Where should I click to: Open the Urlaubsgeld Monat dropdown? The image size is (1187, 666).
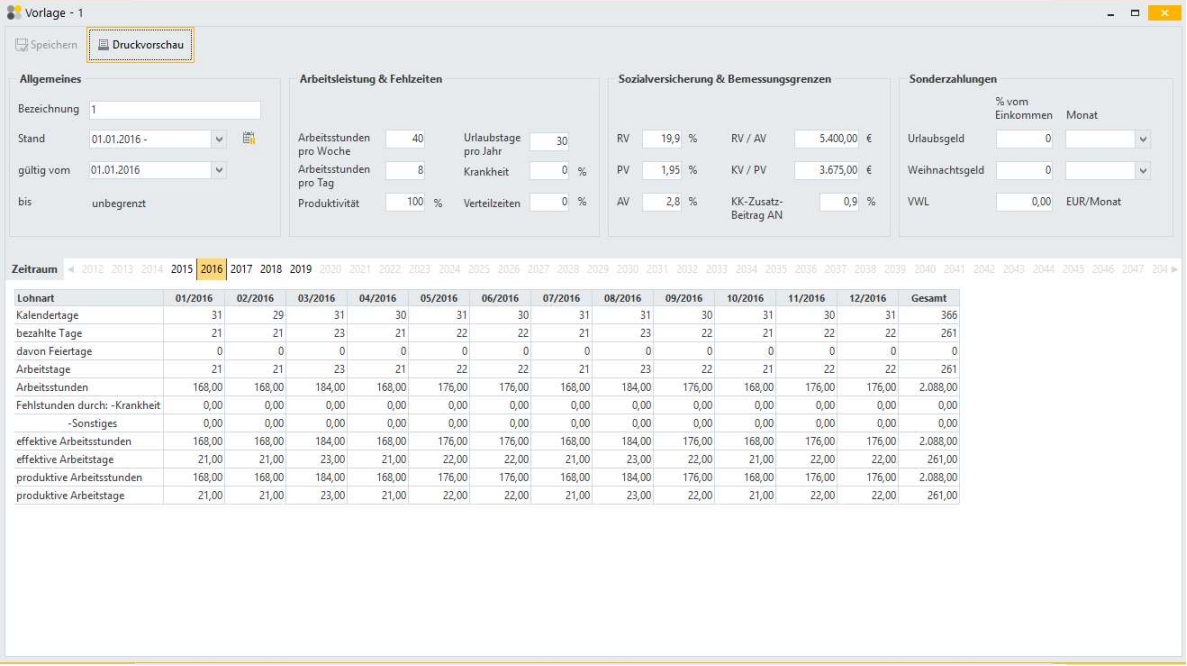[x=1143, y=139]
